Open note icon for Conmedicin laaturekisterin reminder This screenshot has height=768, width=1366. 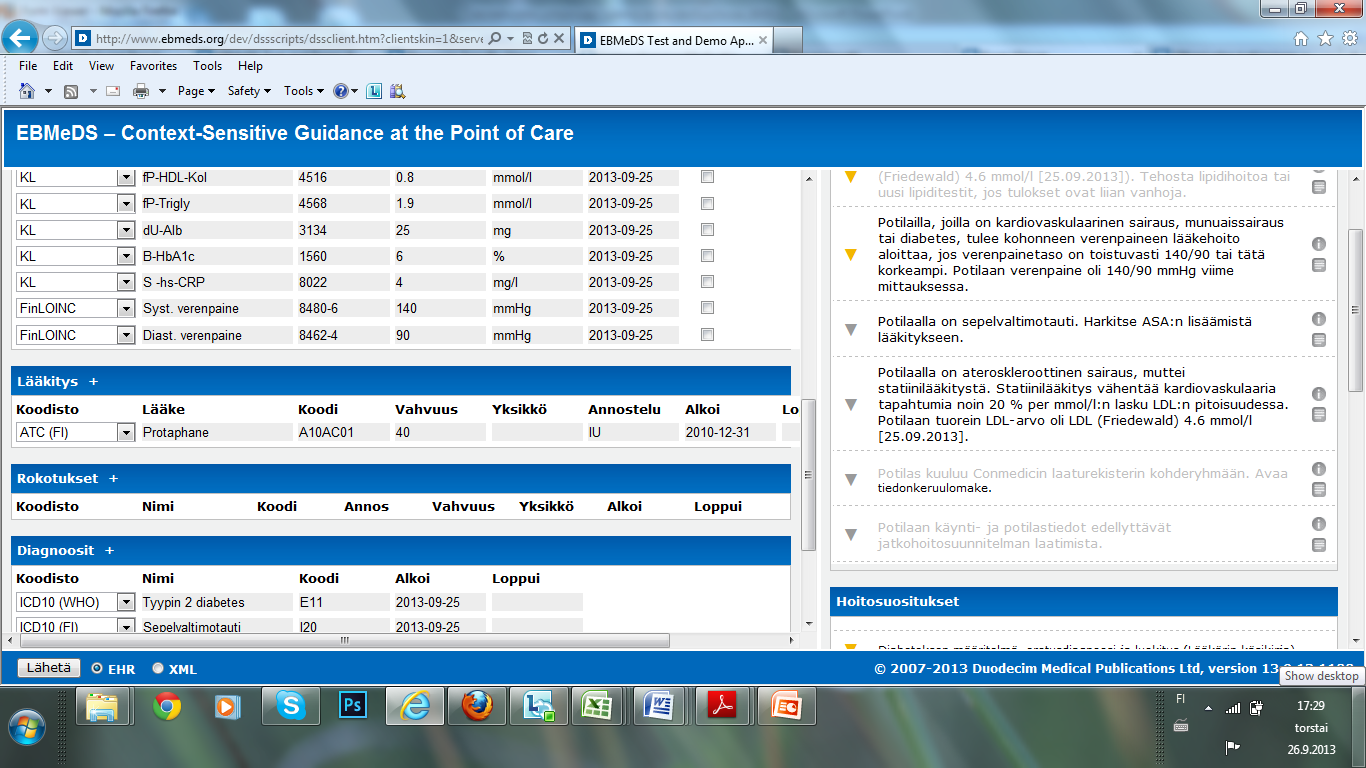pos(1319,490)
